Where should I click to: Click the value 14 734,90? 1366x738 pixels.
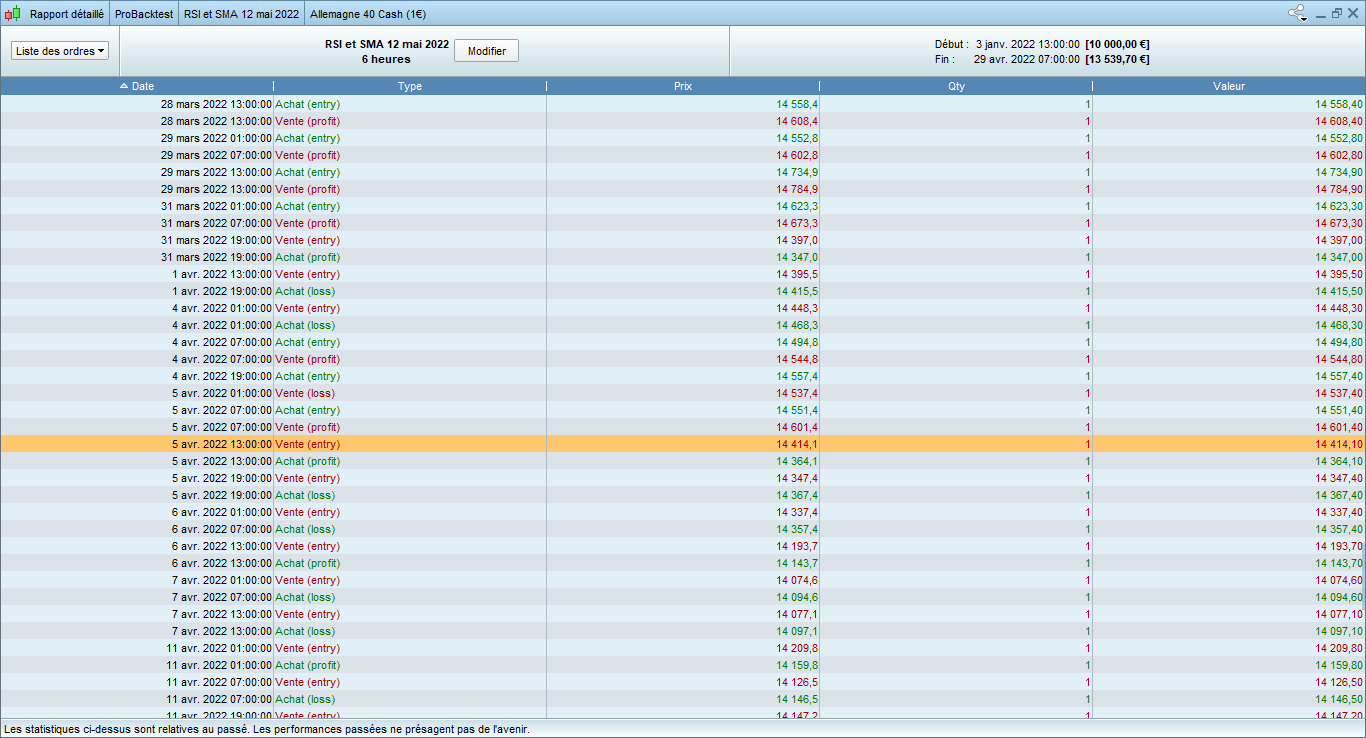click(x=1339, y=172)
